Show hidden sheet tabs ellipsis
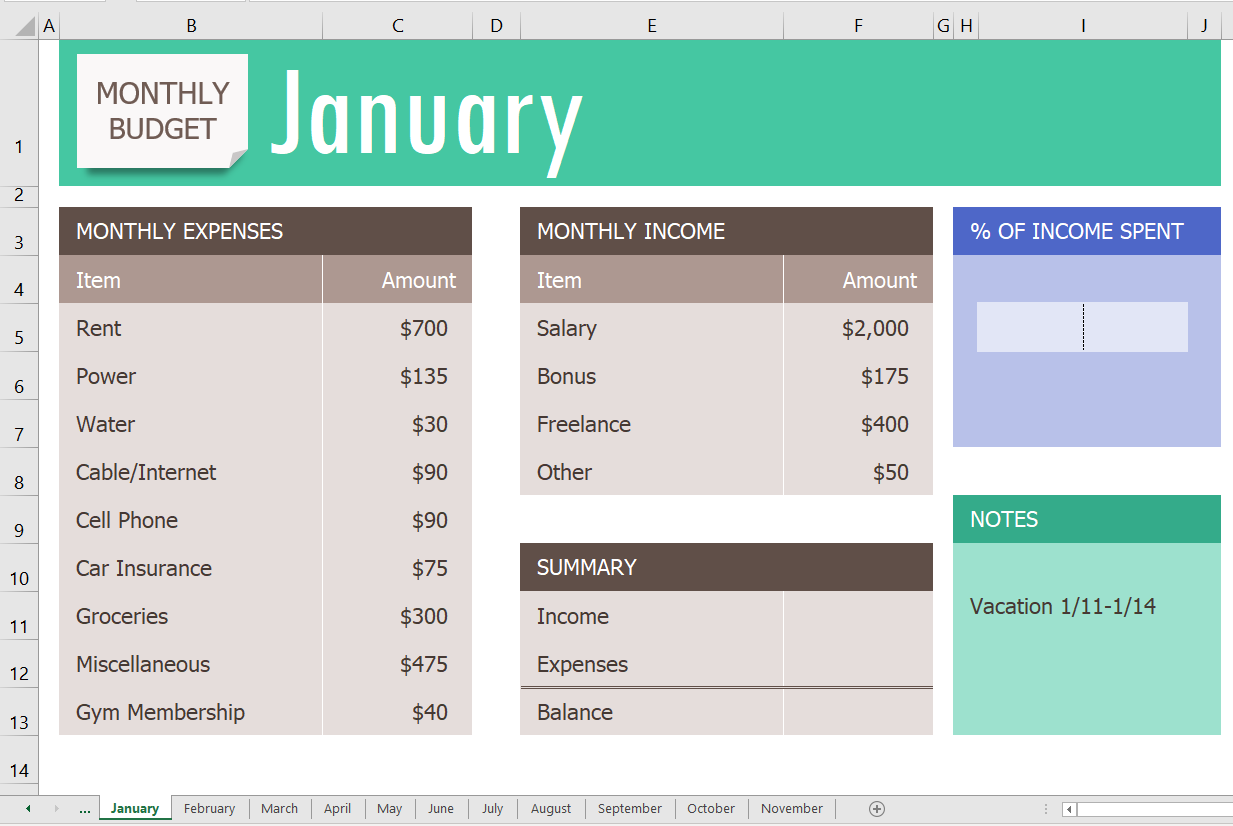This screenshot has width=1233, height=826. [85, 809]
